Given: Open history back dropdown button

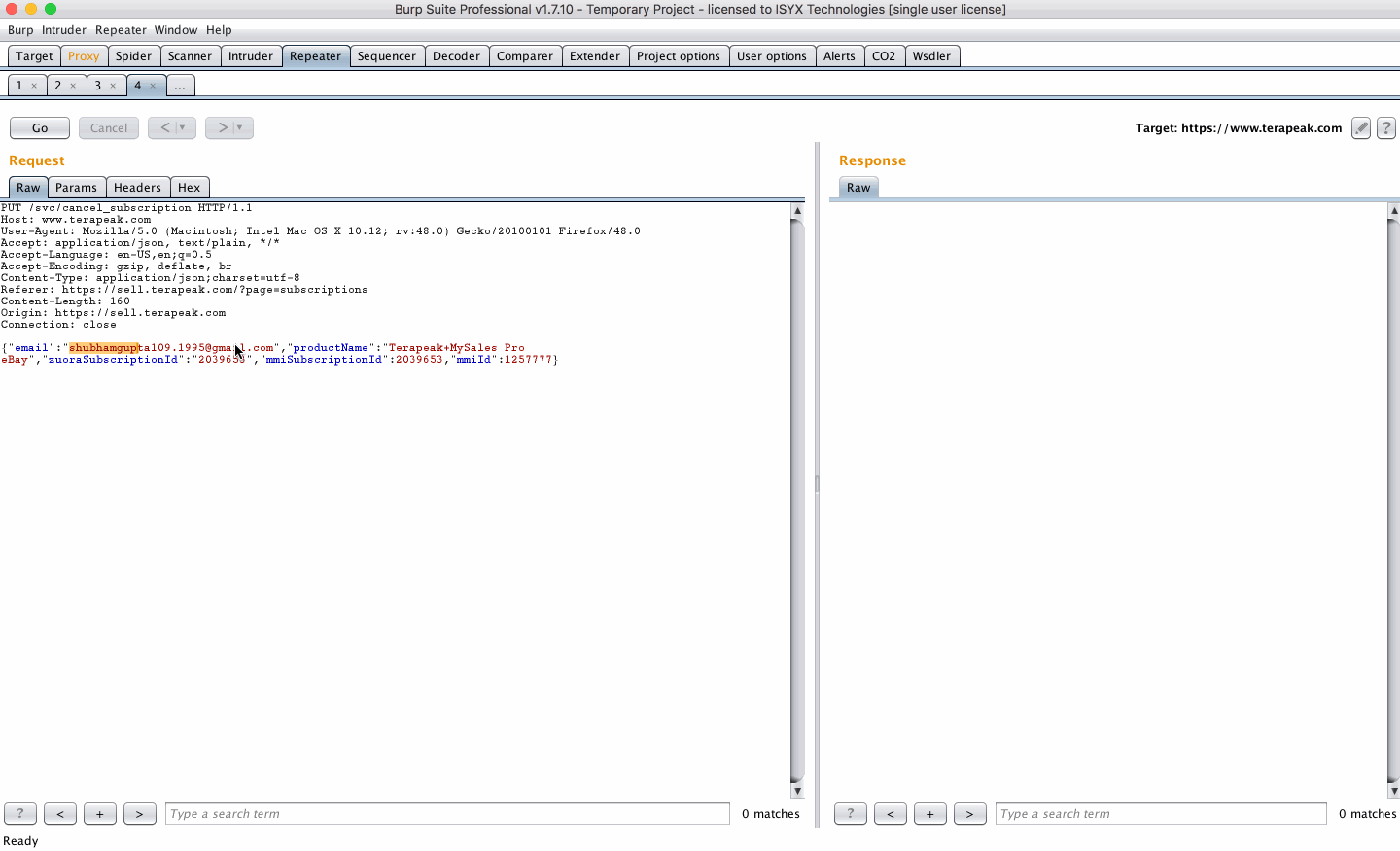Looking at the screenshot, I should point(172,127).
